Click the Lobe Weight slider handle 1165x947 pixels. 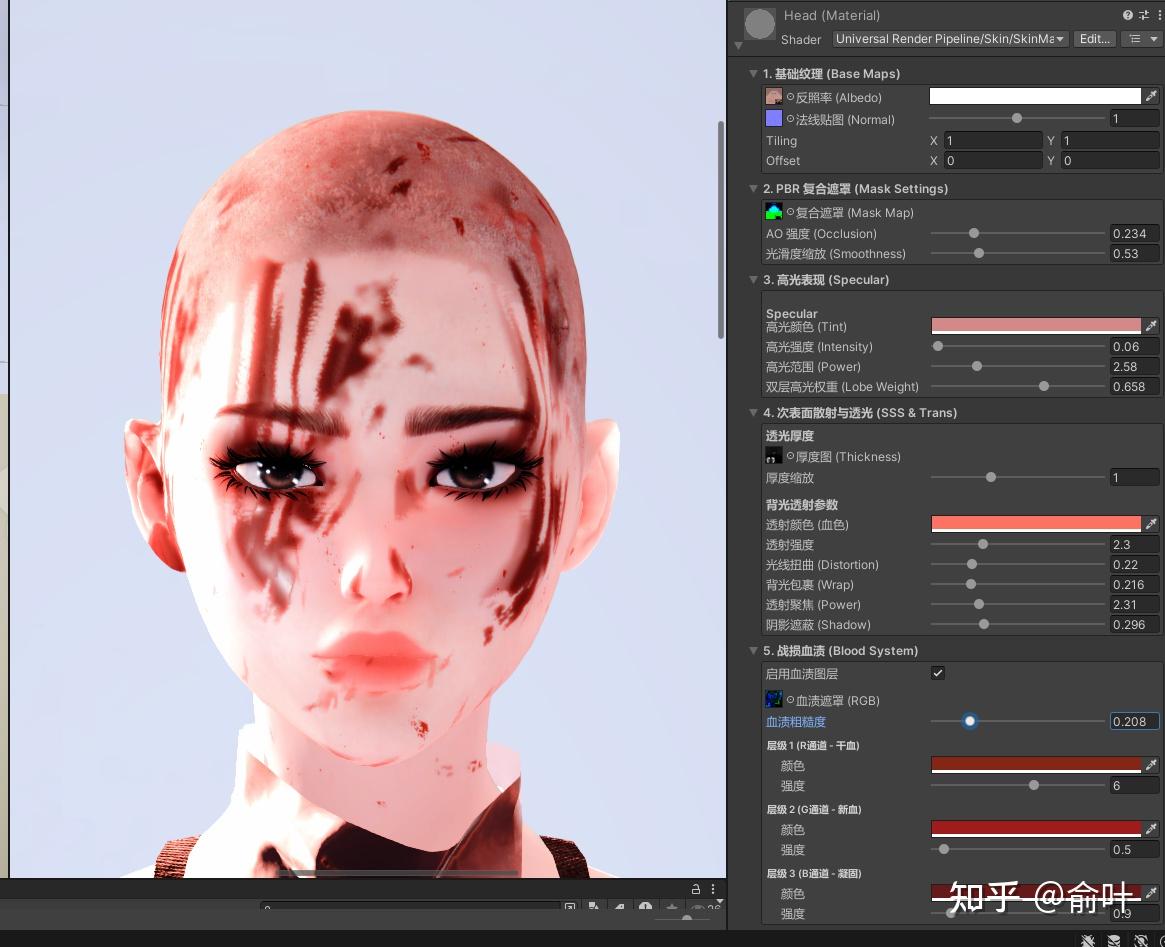[1044, 386]
